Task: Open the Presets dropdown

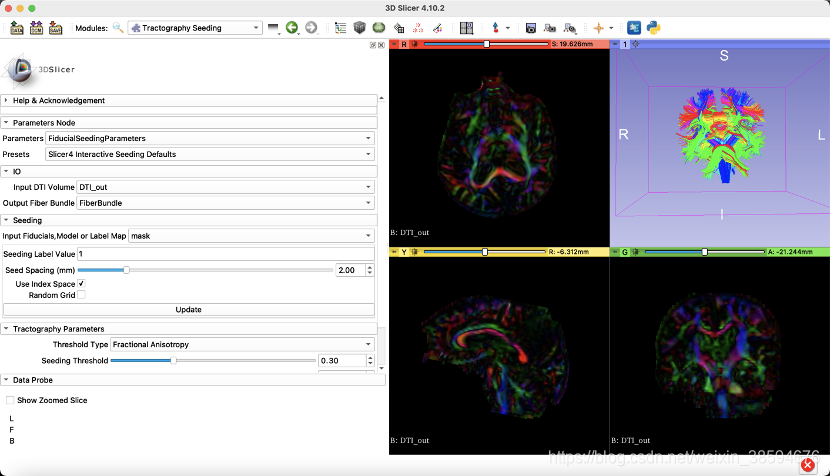Action: coord(210,154)
